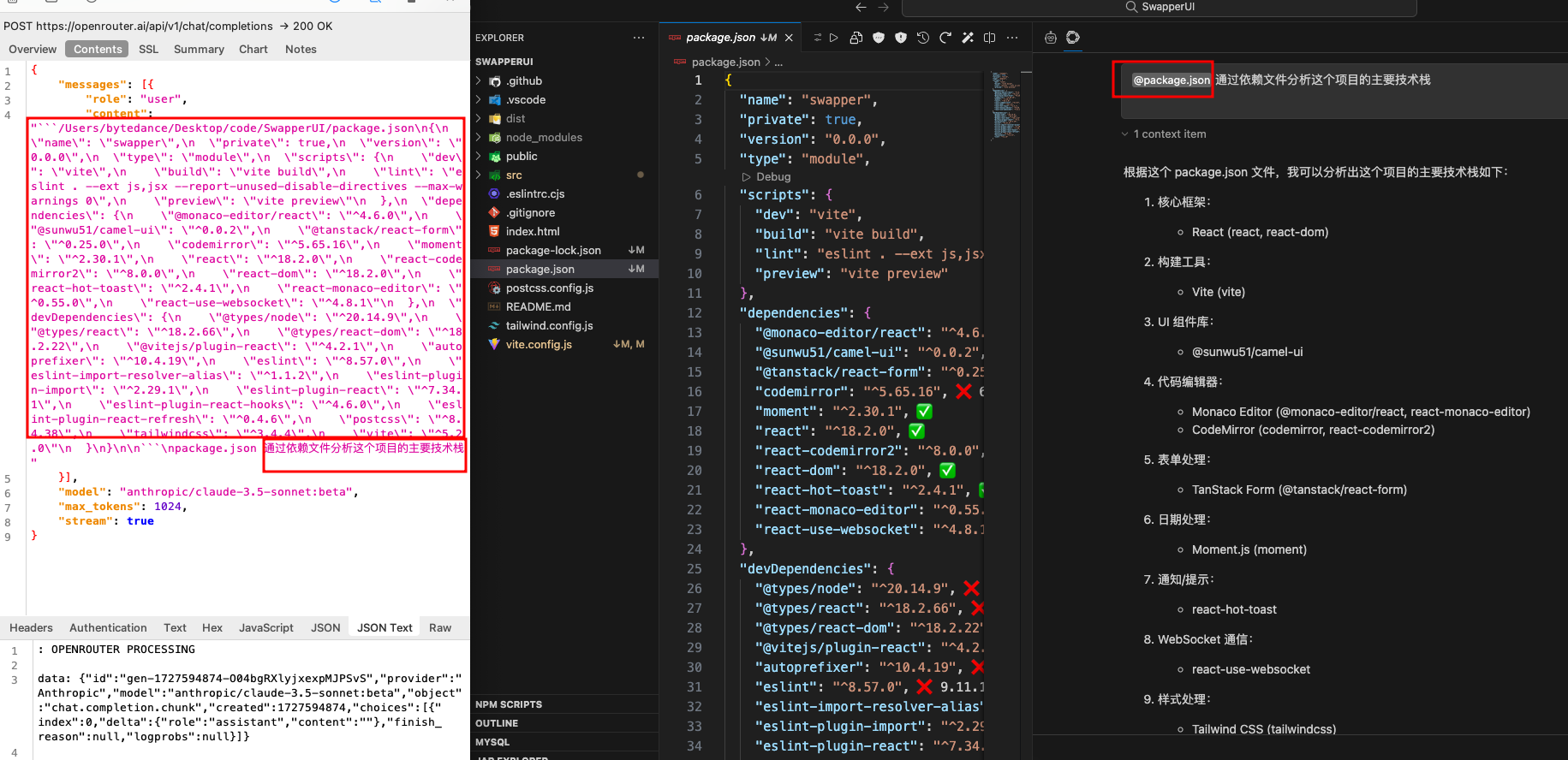1568x760 pixels.
Task: Expand the OUTLINE section
Action: click(497, 723)
